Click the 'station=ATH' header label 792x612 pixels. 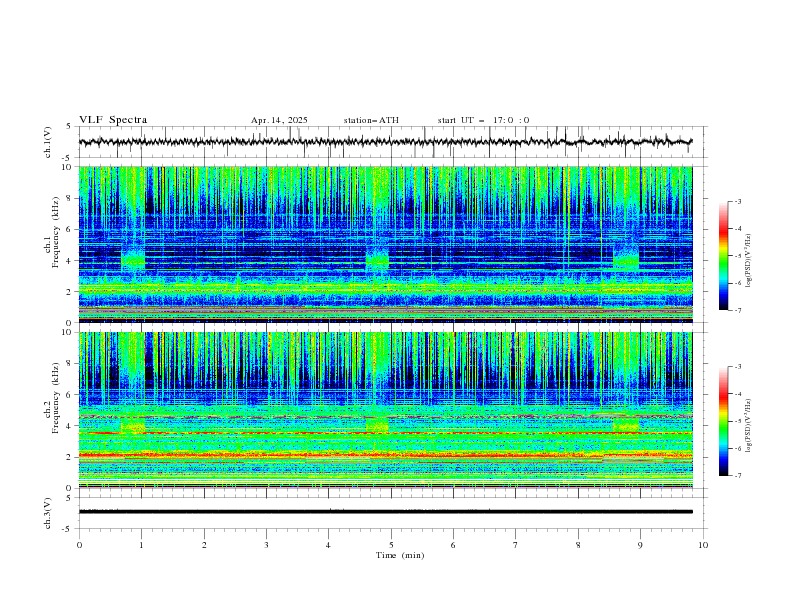[371, 120]
